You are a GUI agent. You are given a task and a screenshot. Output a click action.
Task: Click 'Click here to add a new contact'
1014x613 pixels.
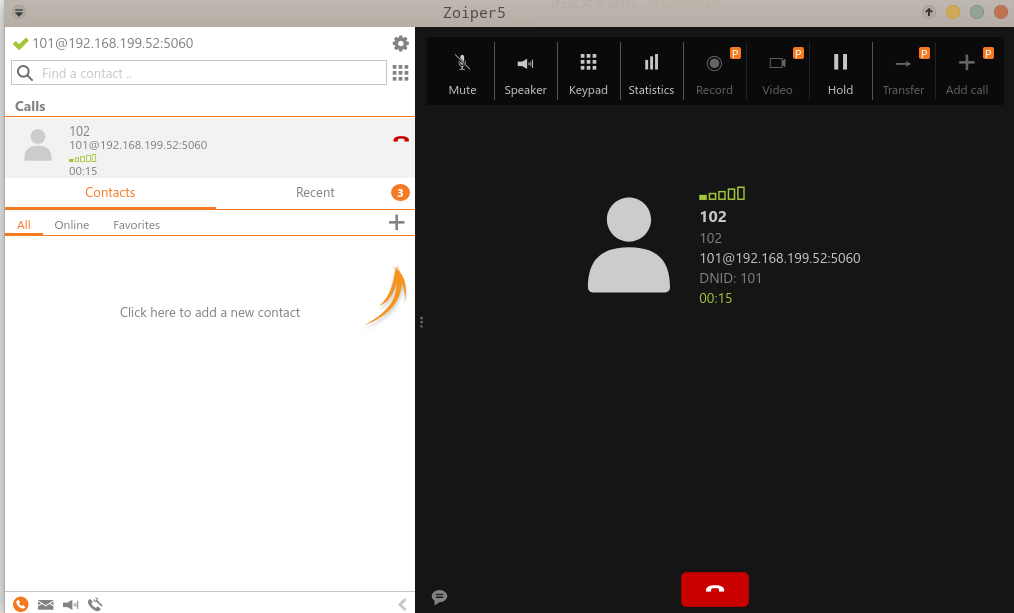coord(210,312)
